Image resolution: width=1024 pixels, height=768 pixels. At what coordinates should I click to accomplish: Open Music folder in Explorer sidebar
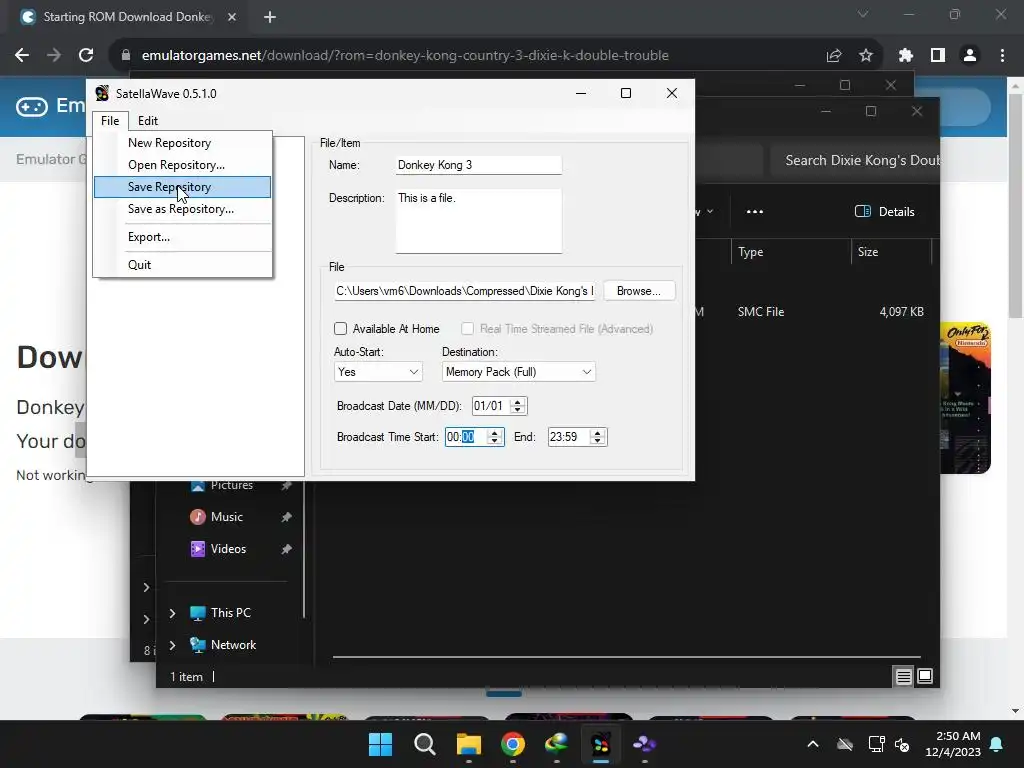tap(225, 517)
